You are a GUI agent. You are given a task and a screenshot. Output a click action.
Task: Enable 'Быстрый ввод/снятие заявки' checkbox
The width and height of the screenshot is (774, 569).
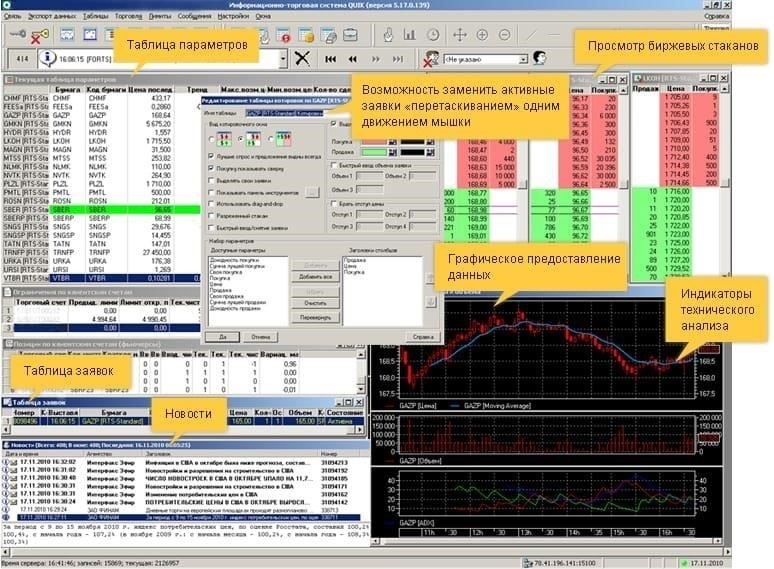click(x=211, y=228)
